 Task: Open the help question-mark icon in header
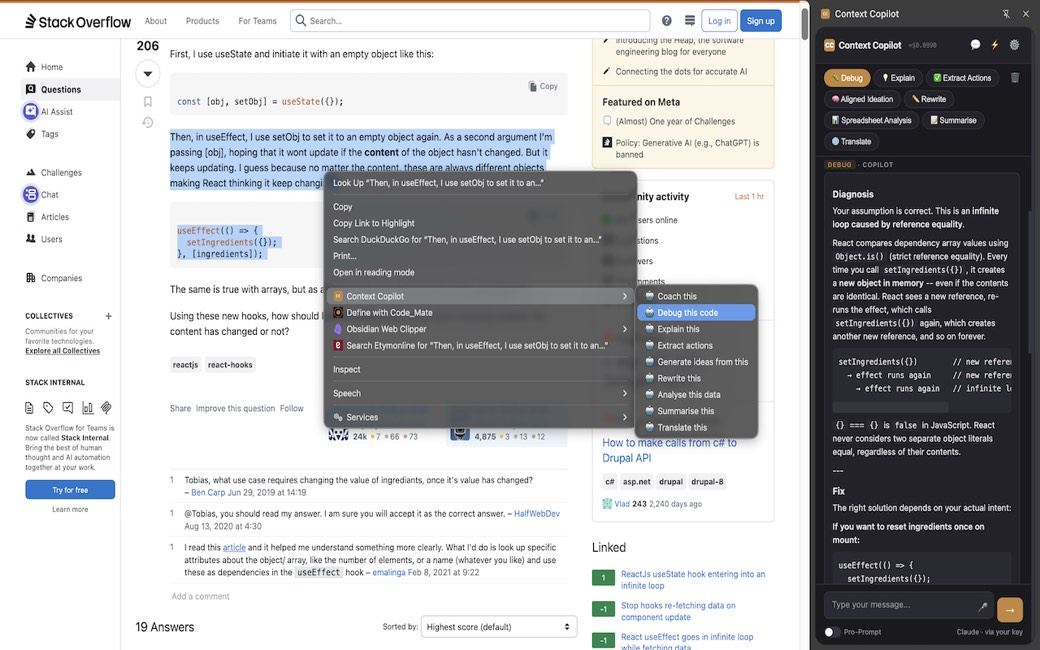click(667, 21)
